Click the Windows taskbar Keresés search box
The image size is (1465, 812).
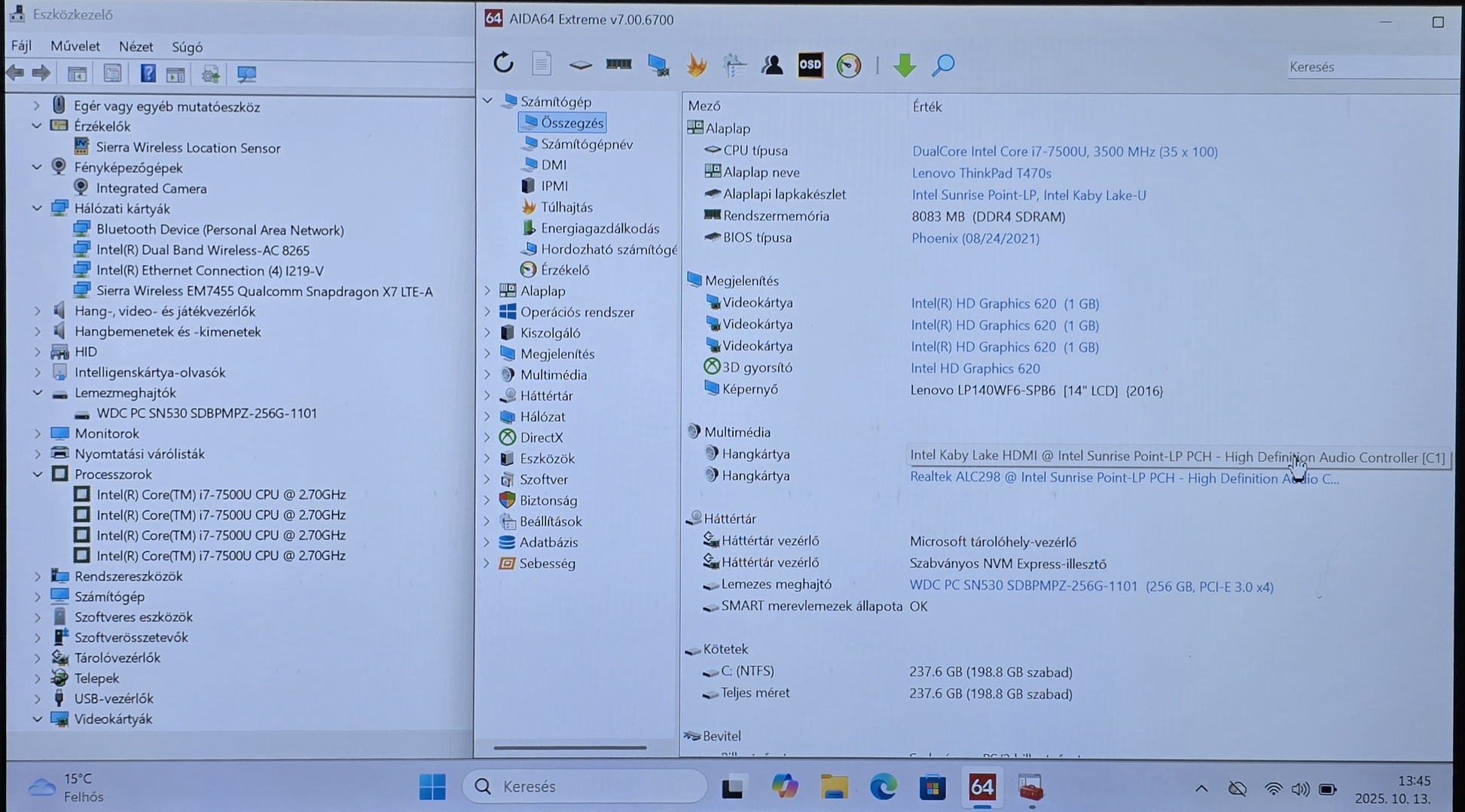click(x=584, y=786)
